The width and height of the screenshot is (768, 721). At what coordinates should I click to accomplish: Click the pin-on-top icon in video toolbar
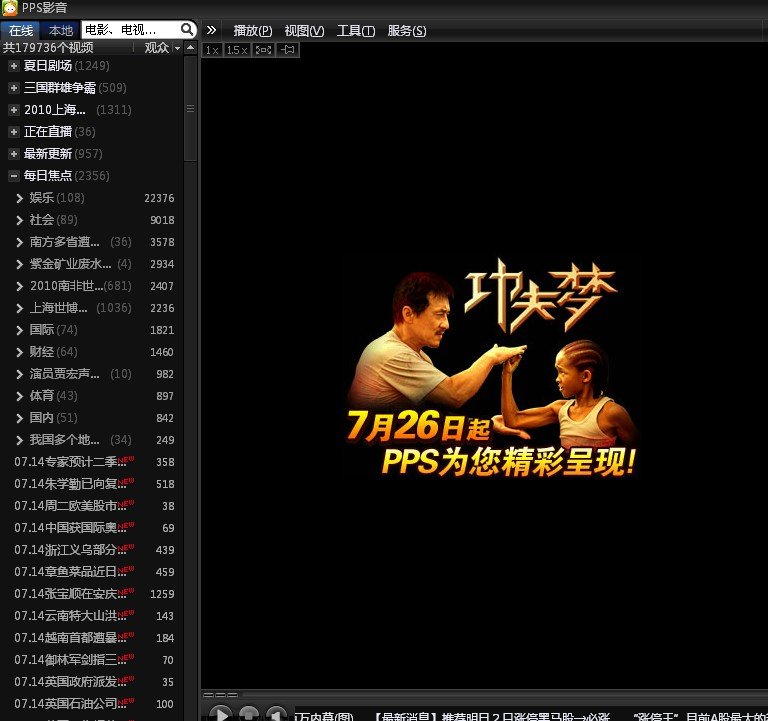click(x=287, y=50)
